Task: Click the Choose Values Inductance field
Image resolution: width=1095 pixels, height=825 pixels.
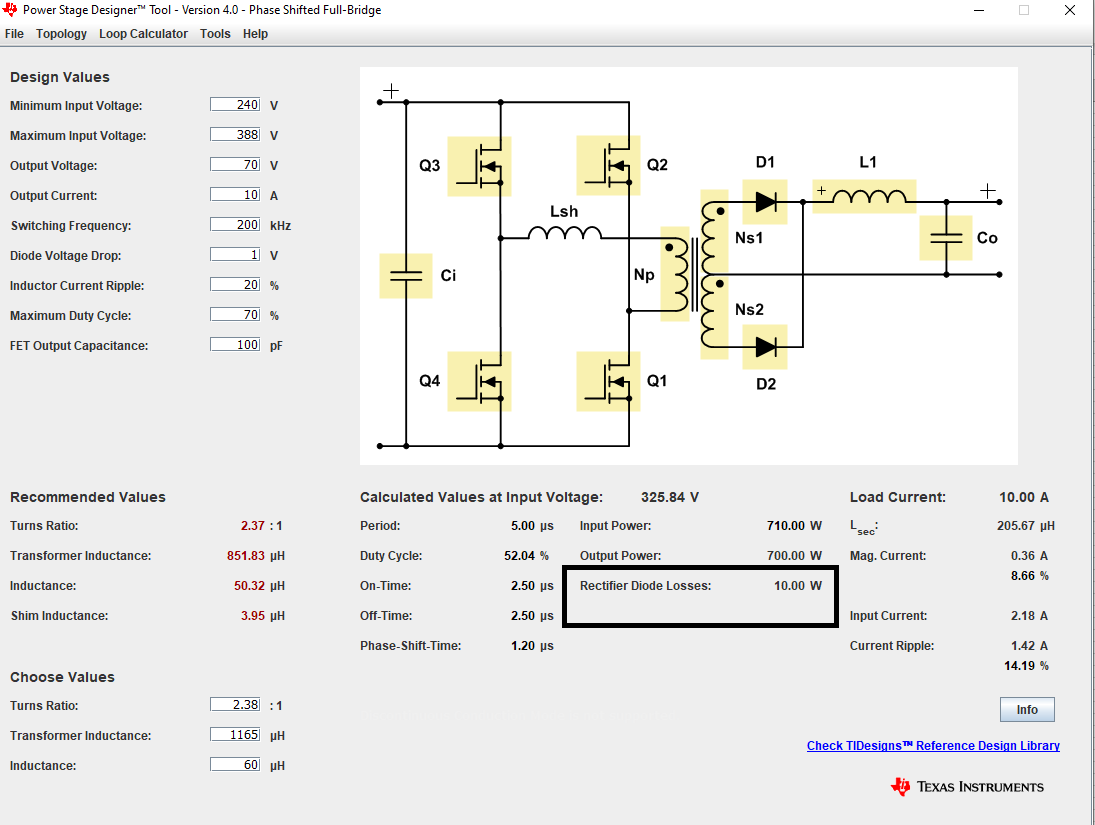Action: point(235,765)
